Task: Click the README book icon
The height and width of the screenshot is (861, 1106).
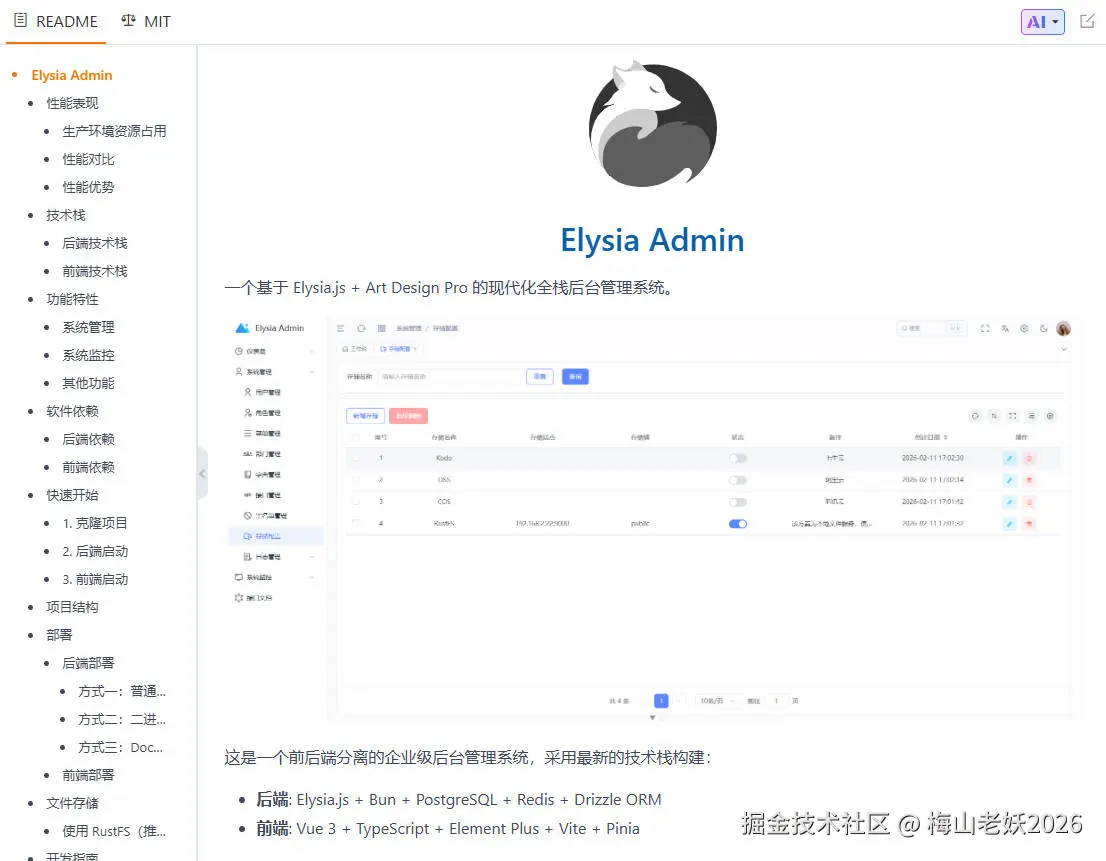Action: point(20,20)
